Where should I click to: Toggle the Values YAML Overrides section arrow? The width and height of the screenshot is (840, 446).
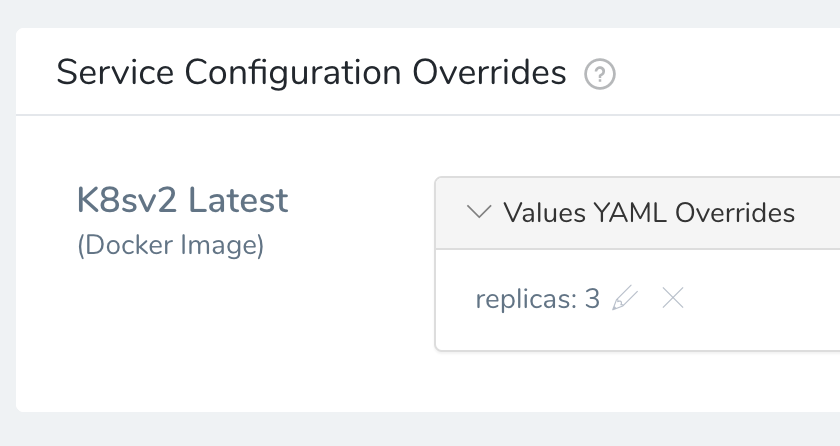(x=479, y=212)
